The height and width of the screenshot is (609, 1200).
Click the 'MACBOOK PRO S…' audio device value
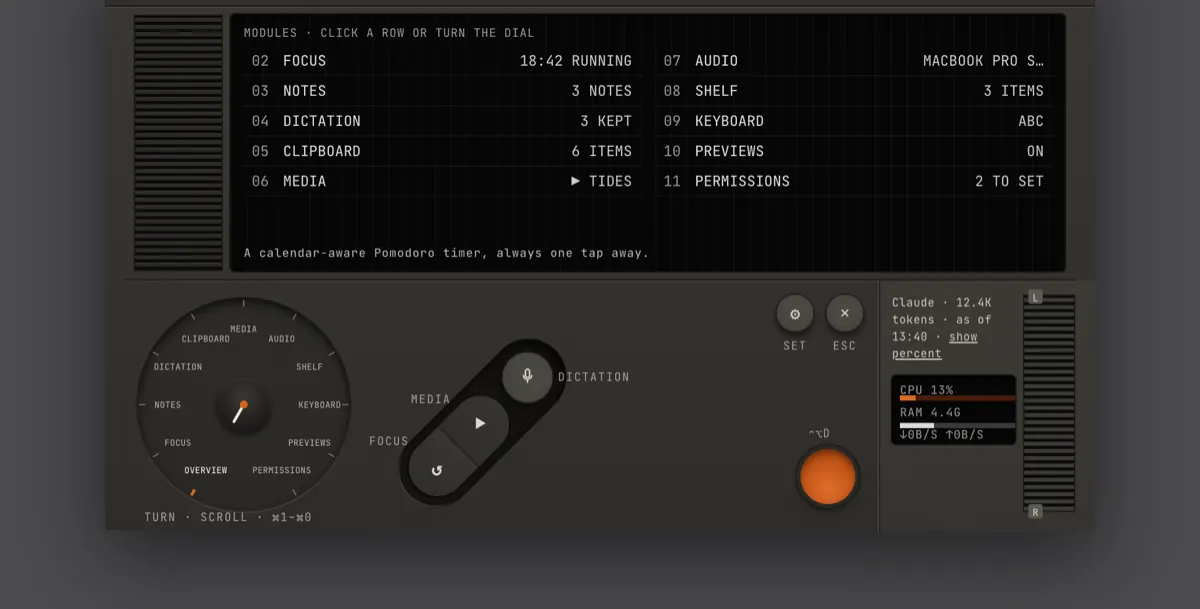click(983, 61)
